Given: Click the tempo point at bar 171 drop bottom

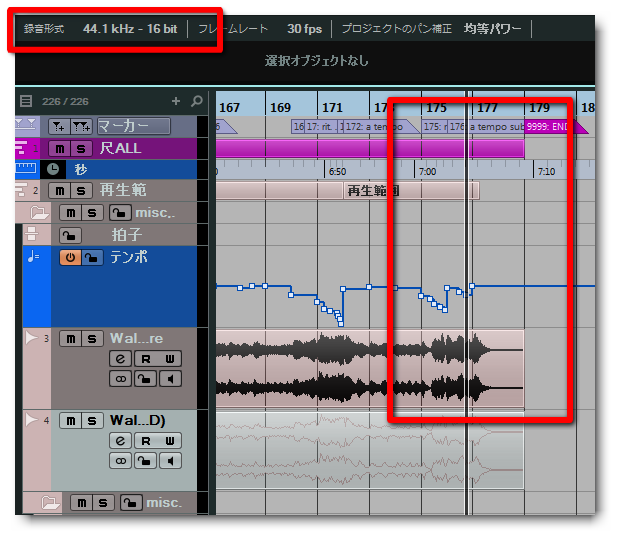Looking at the screenshot, I should (x=341, y=324).
